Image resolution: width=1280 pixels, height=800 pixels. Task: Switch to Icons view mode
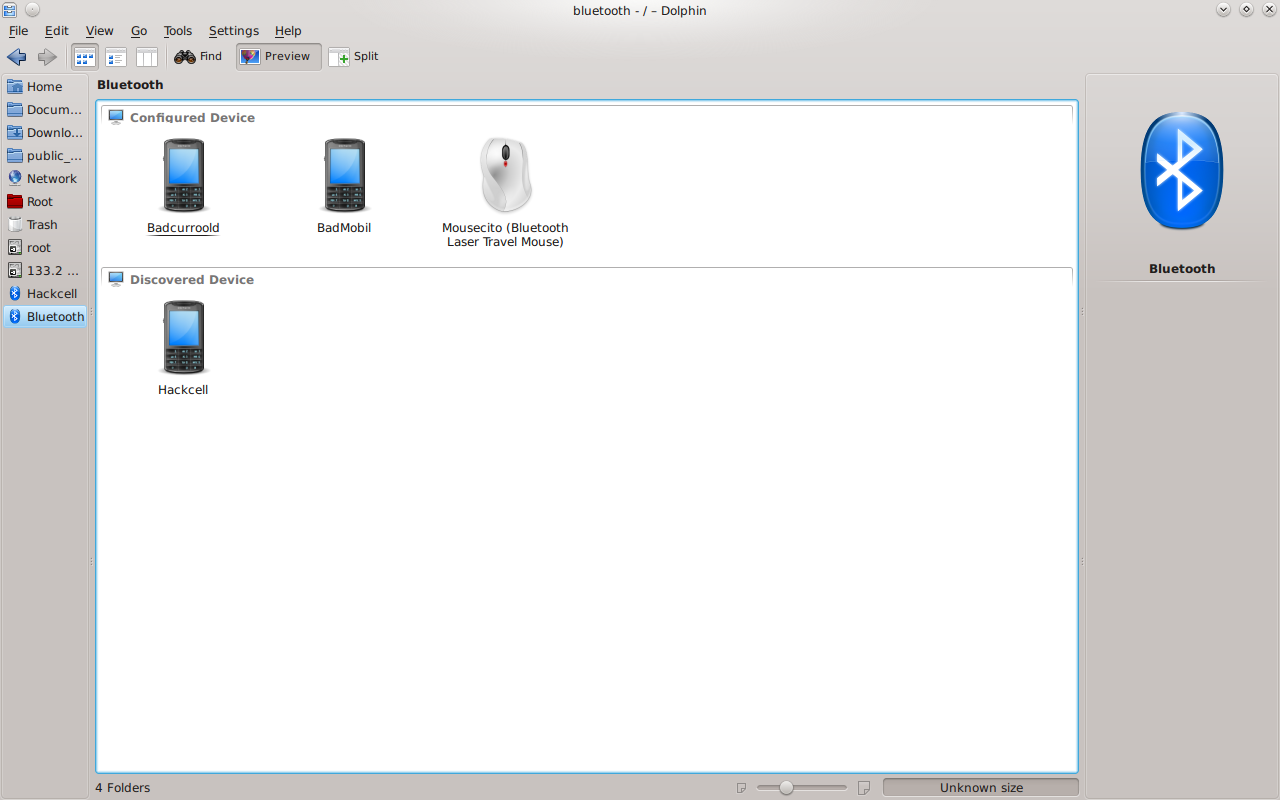[x=85, y=57]
